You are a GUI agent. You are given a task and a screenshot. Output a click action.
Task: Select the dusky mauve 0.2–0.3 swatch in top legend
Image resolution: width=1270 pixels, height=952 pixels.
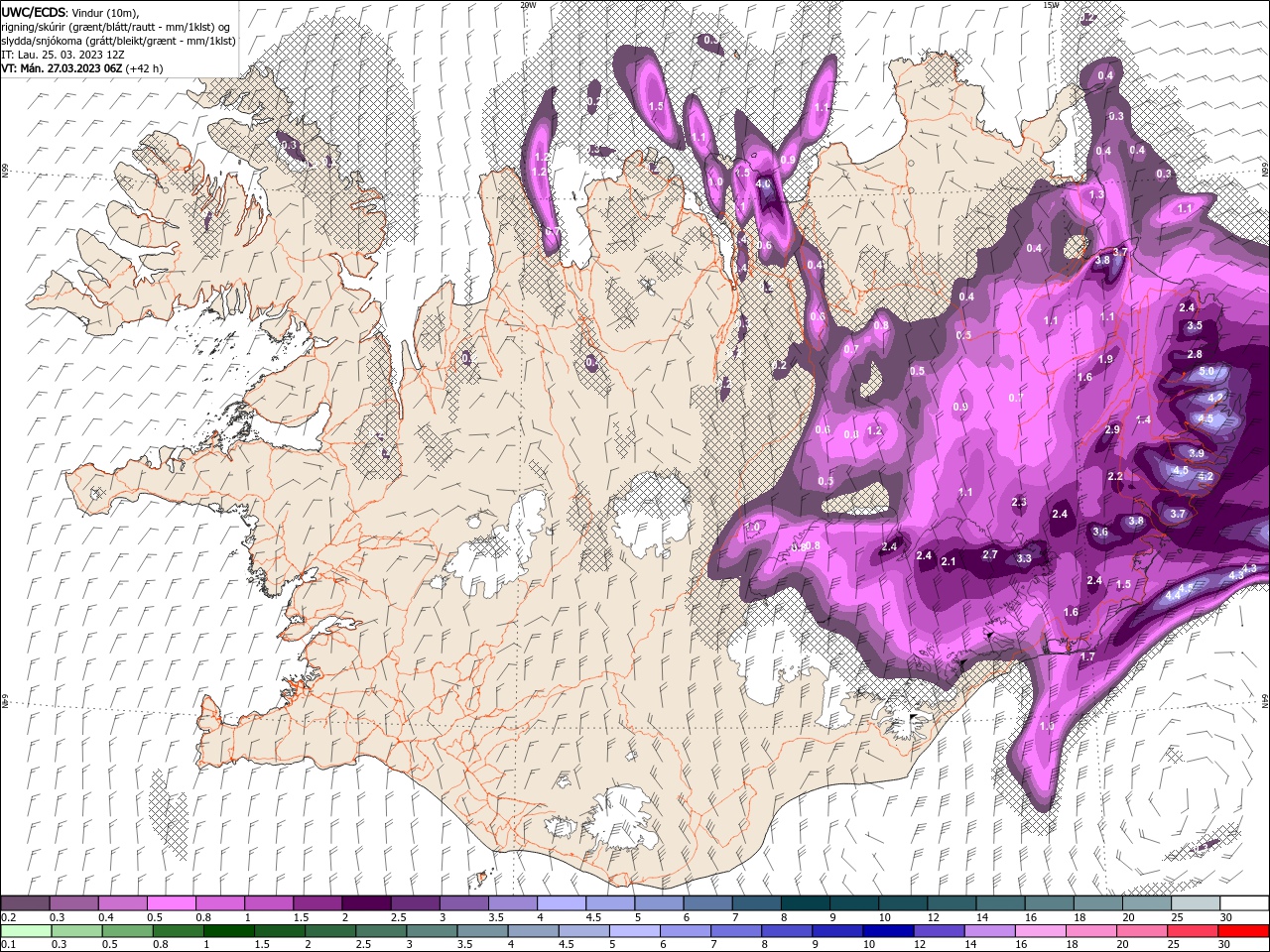point(25,903)
